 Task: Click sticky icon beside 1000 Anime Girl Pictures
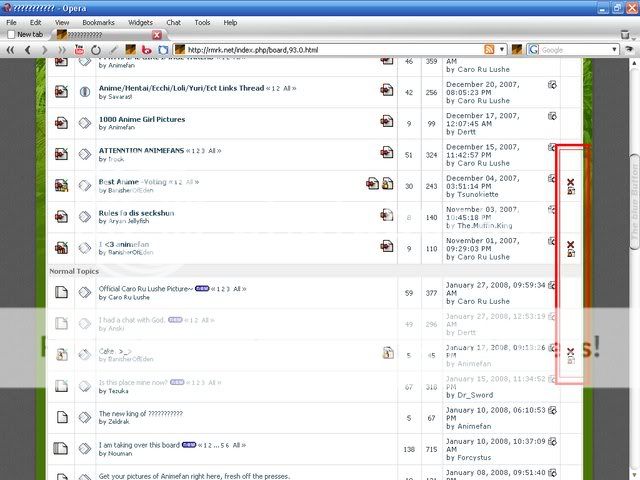pos(386,120)
